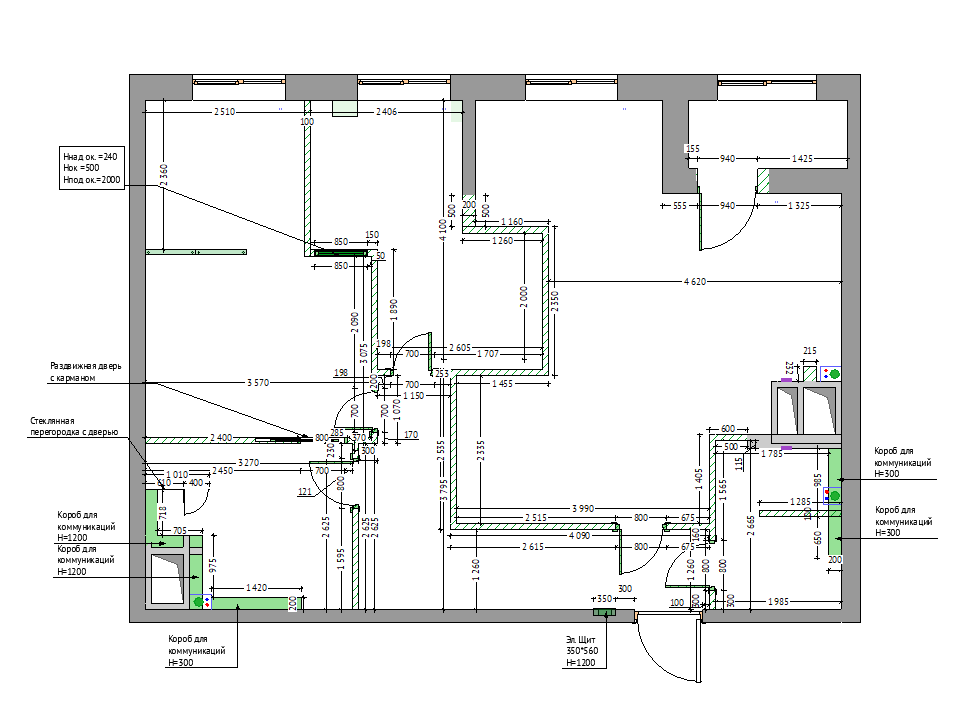Click the riser pipe symbol near 1 285 dimension
979x713 pixels.
832,496
